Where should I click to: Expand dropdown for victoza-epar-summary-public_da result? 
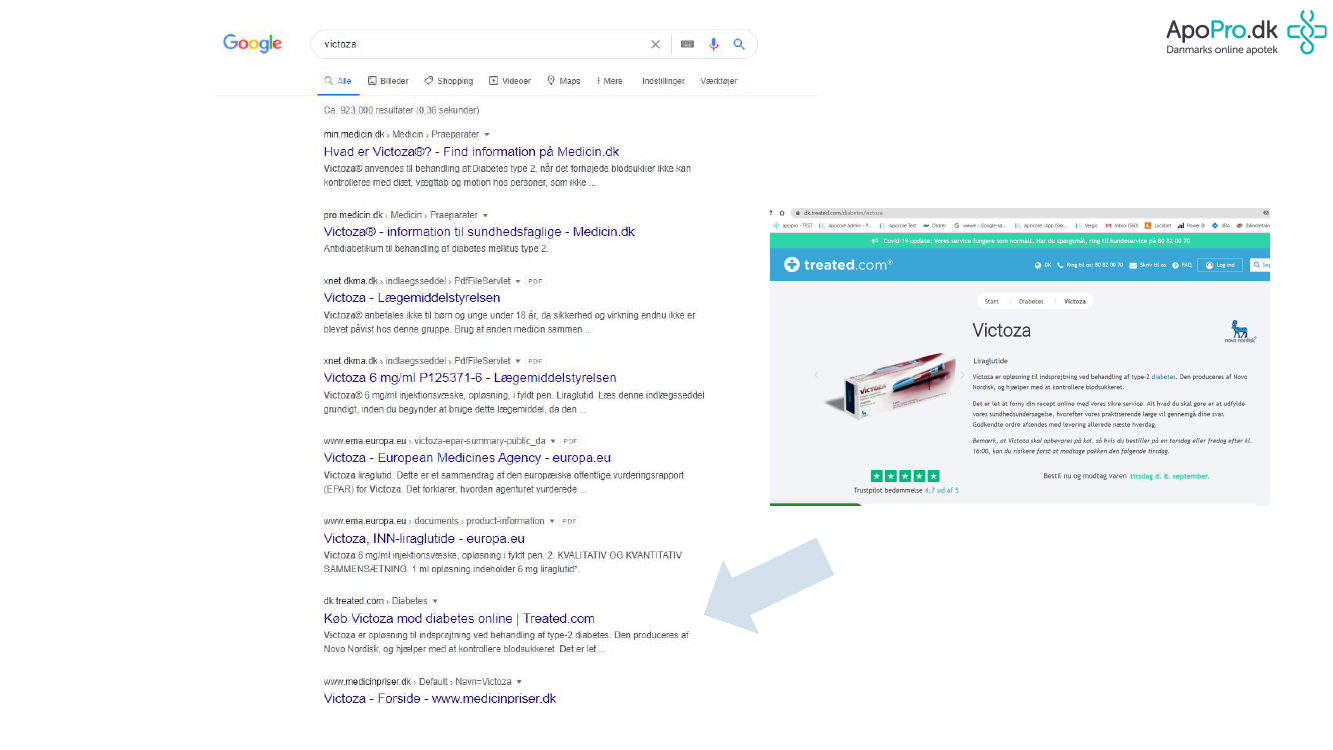[552, 441]
